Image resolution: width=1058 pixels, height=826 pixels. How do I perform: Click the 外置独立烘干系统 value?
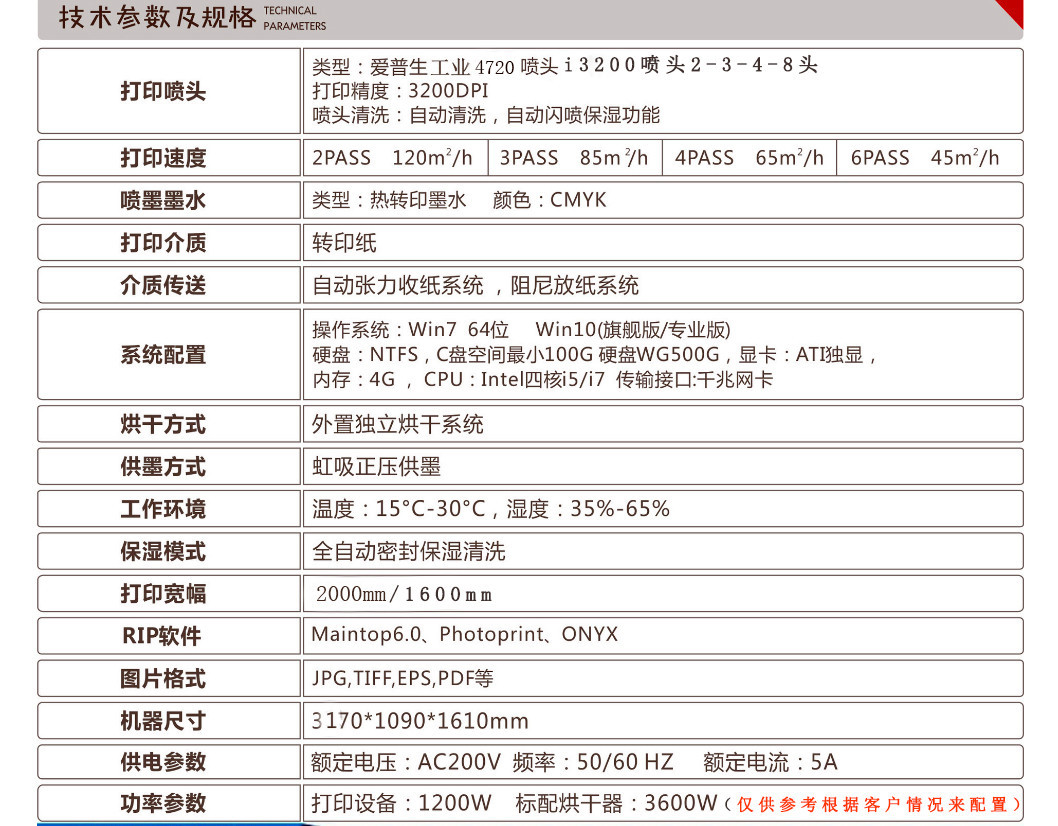pyautogui.click(x=400, y=423)
